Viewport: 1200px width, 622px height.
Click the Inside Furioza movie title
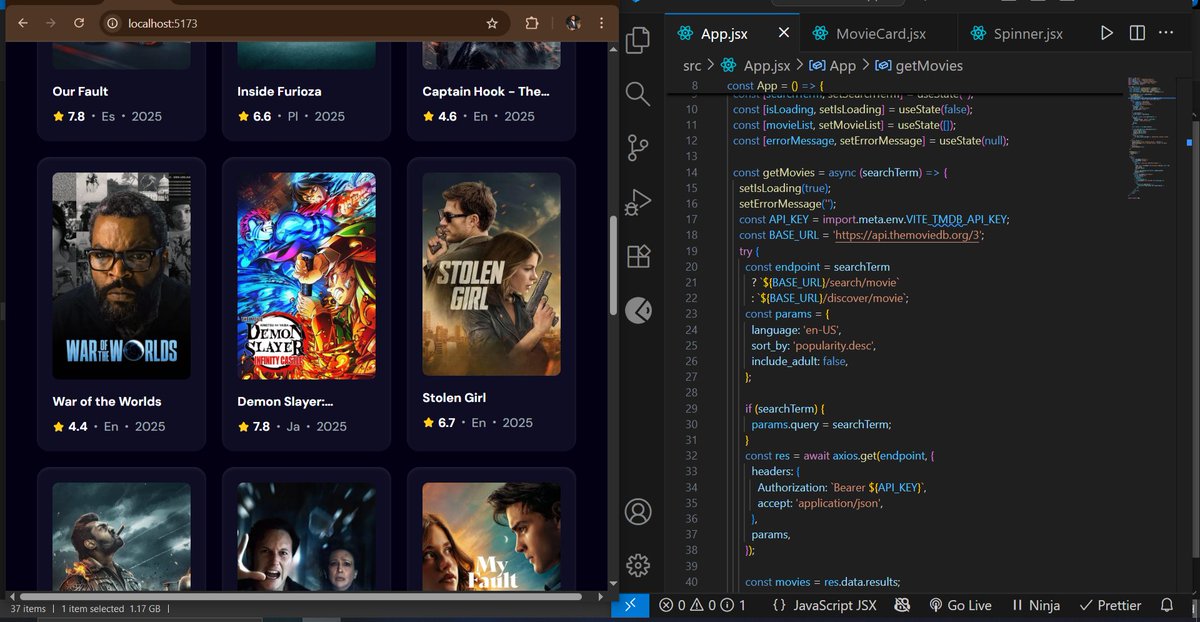tap(279, 91)
